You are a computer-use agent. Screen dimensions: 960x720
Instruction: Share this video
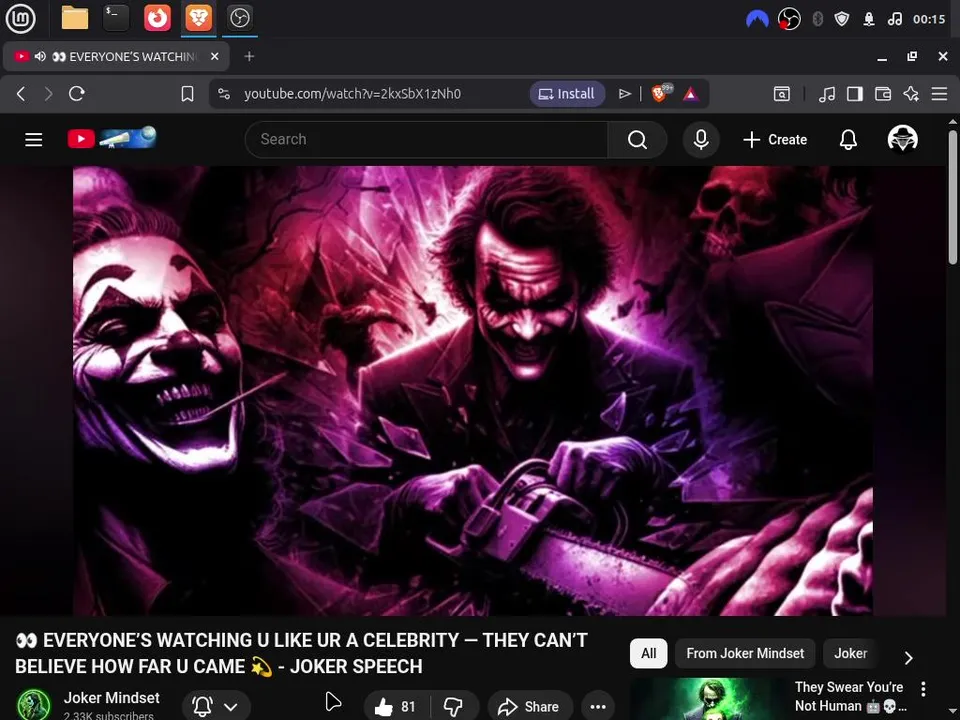530,707
